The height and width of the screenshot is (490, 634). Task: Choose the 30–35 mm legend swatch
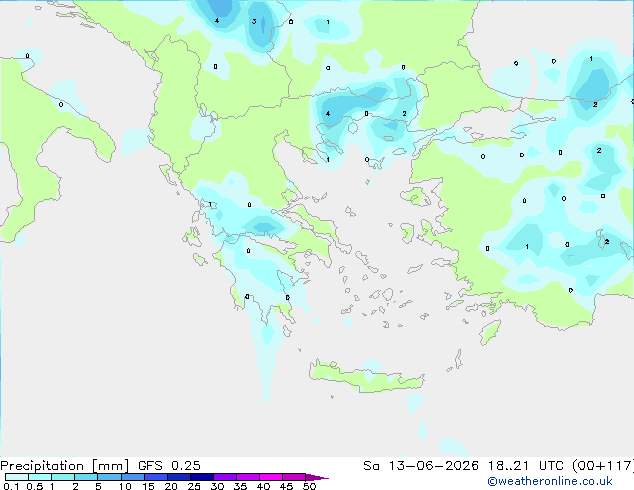225,477
